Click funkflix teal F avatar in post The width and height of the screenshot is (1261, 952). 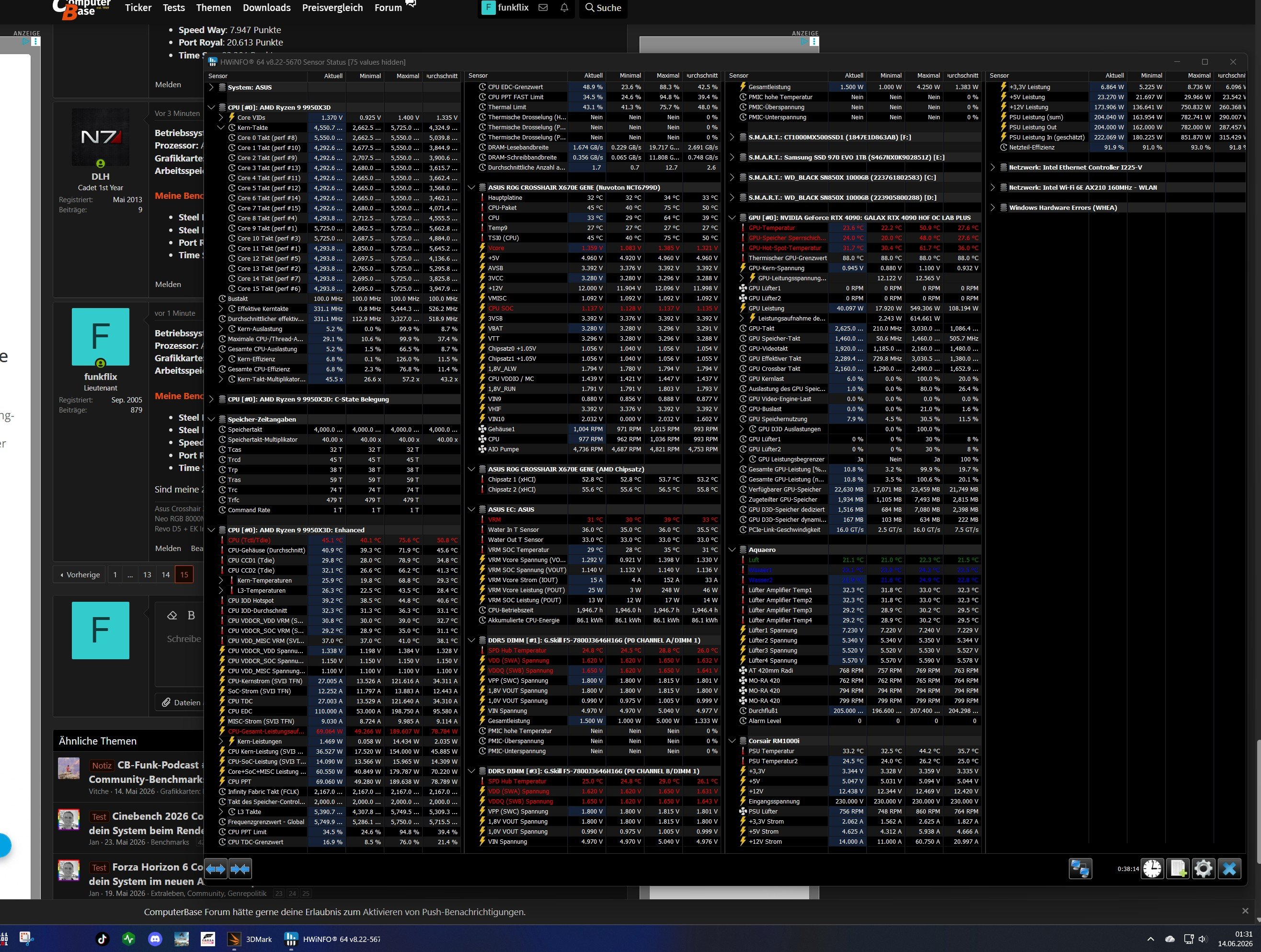tap(100, 337)
